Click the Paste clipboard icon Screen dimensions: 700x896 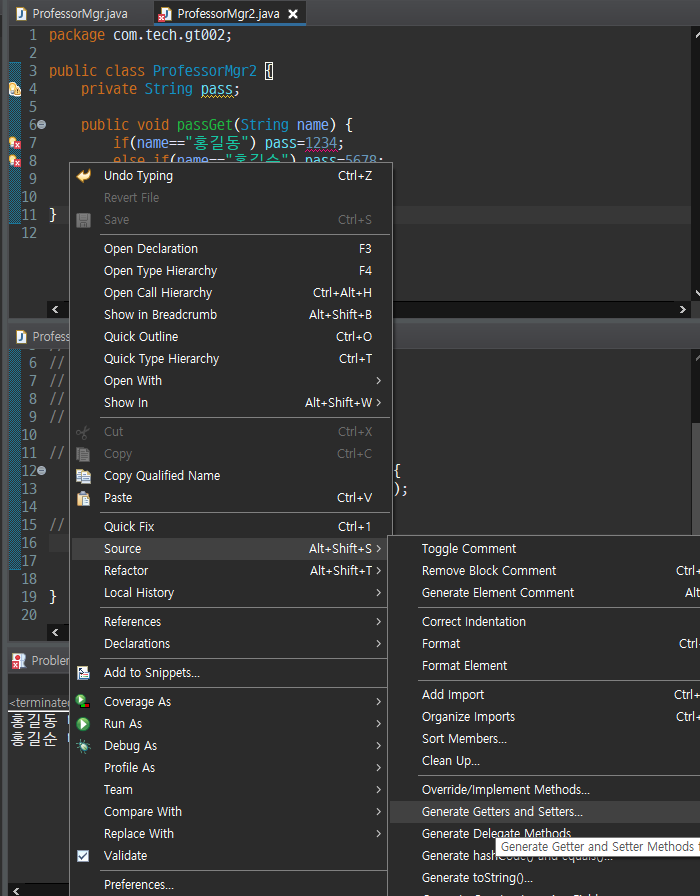click(84, 498)
